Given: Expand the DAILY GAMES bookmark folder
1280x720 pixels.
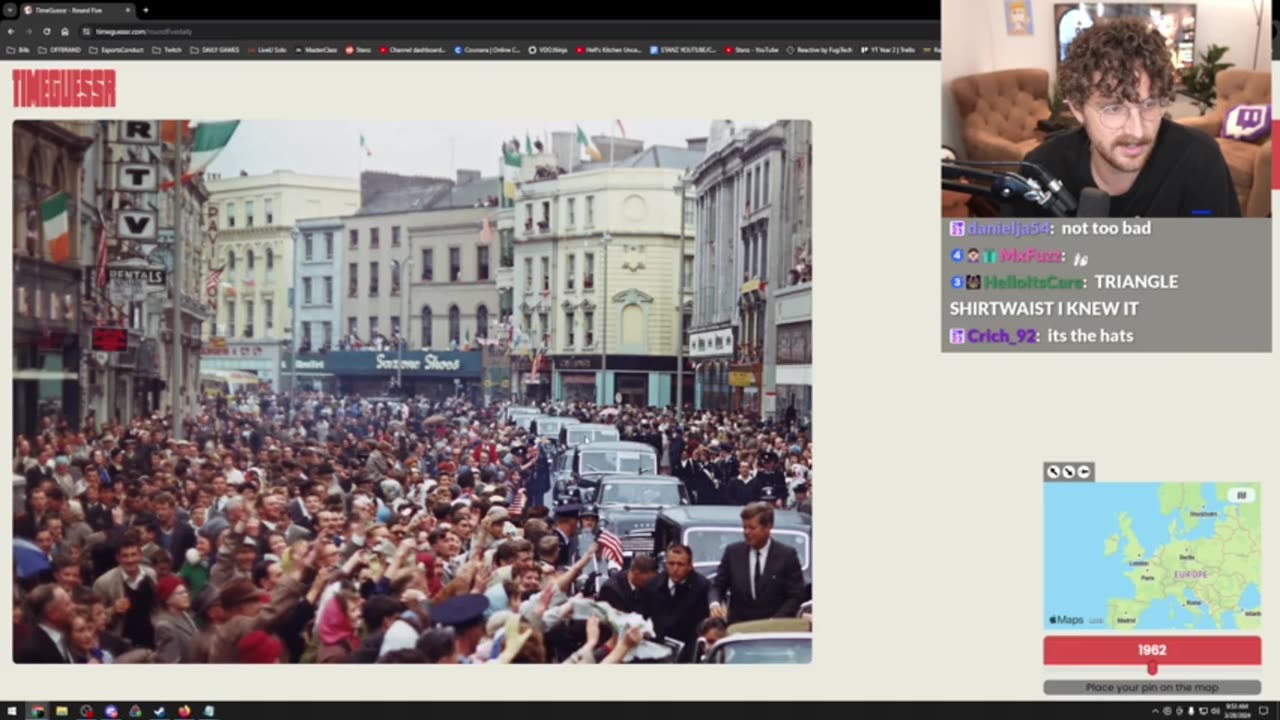Looking at the screenshot, I should point(215,49).
